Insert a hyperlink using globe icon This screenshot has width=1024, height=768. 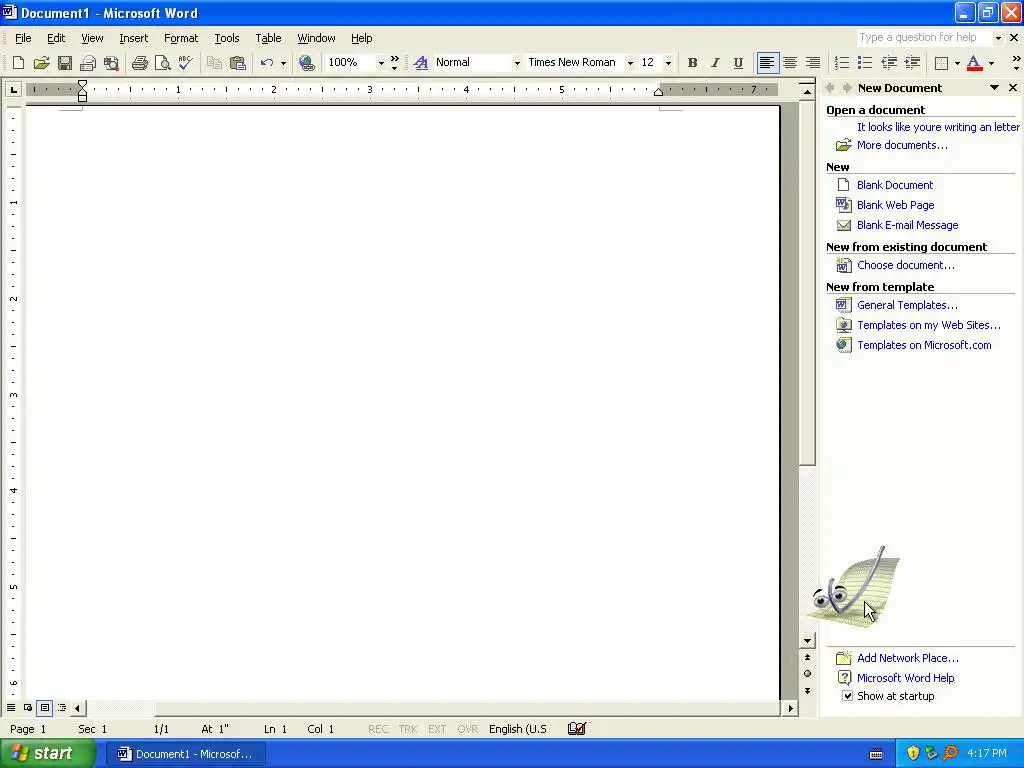306,63
